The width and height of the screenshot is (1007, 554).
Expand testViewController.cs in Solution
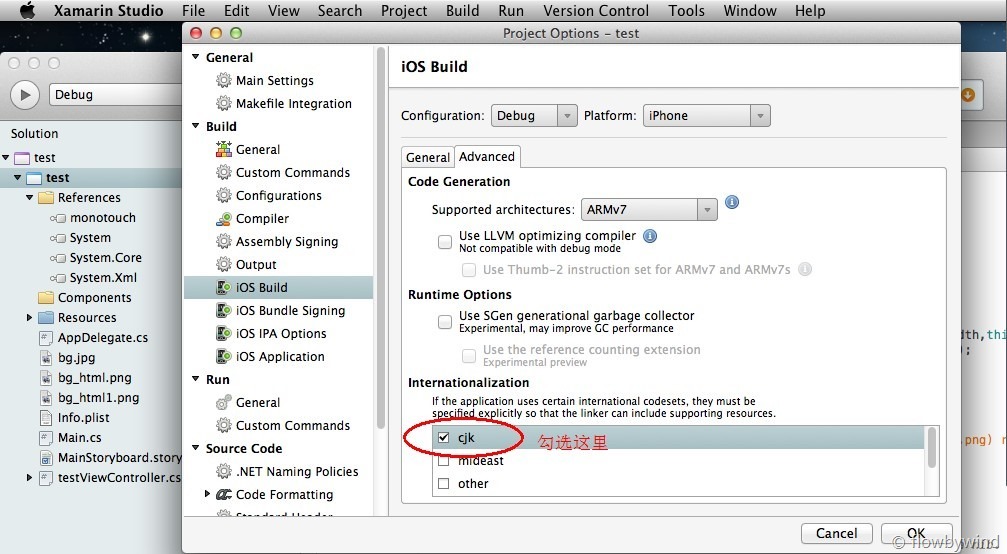point(29,477)
